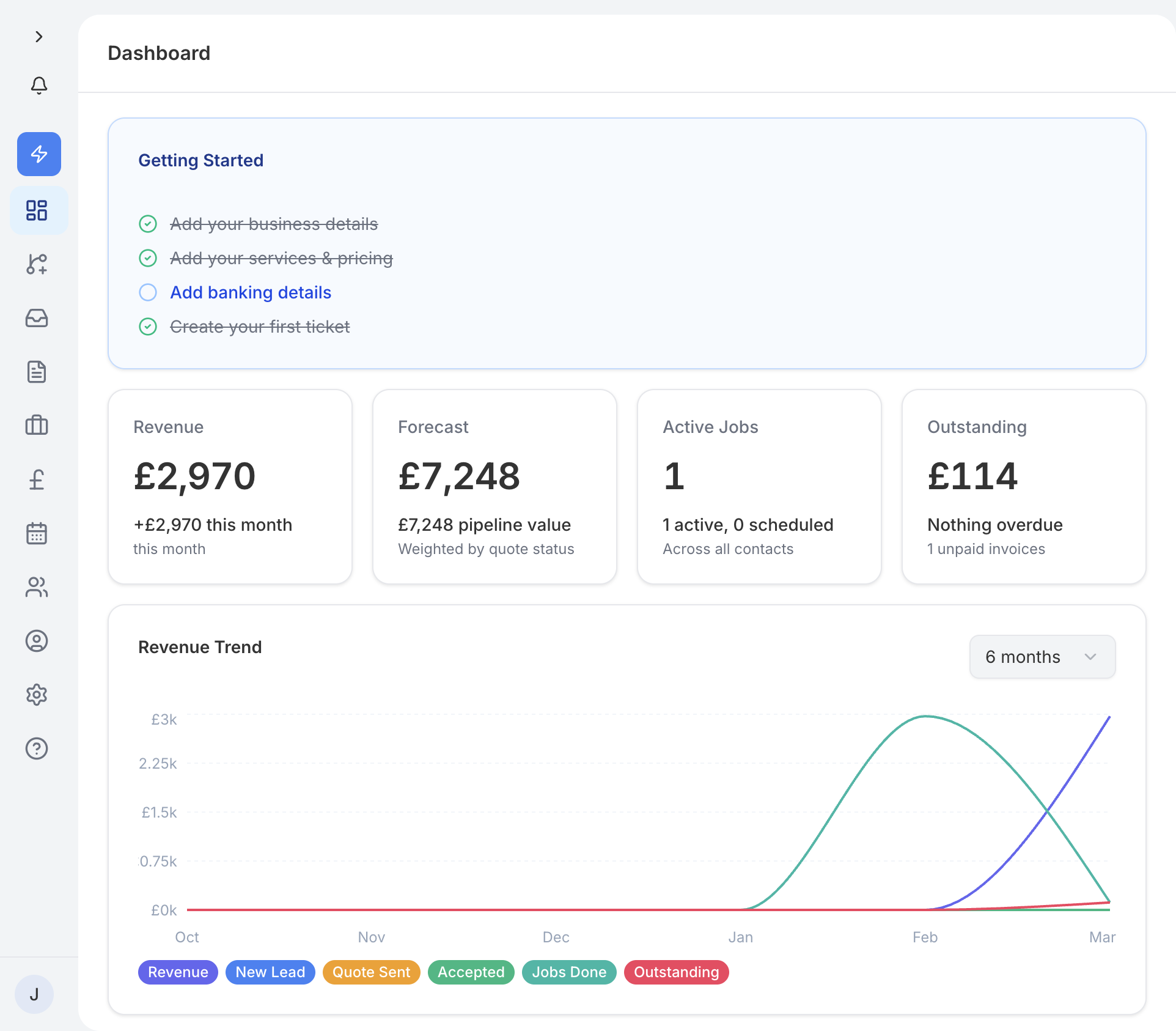Open the Dashboard grid icon in sidebar

pos(38,210)
